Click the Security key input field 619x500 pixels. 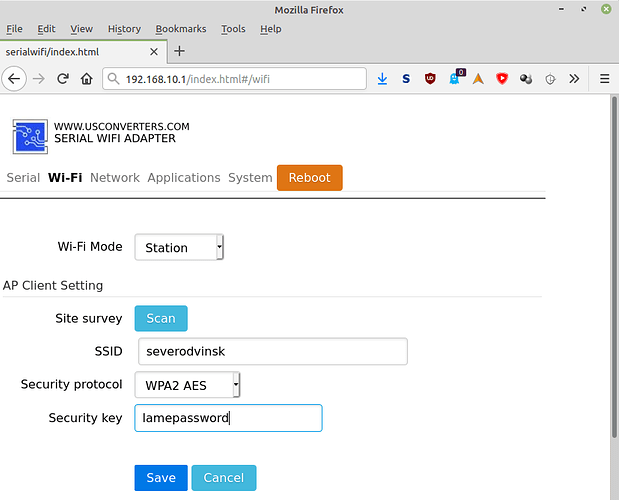229,418
